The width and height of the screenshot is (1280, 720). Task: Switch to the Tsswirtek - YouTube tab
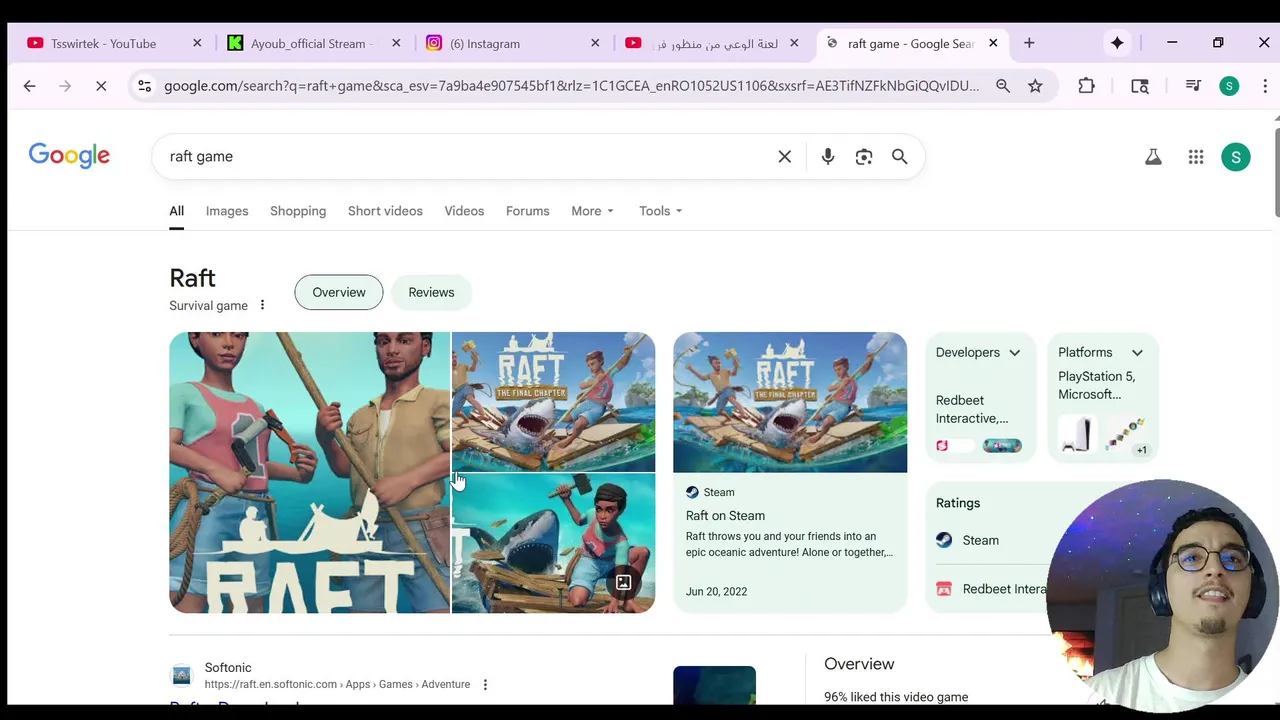[104, 43]
